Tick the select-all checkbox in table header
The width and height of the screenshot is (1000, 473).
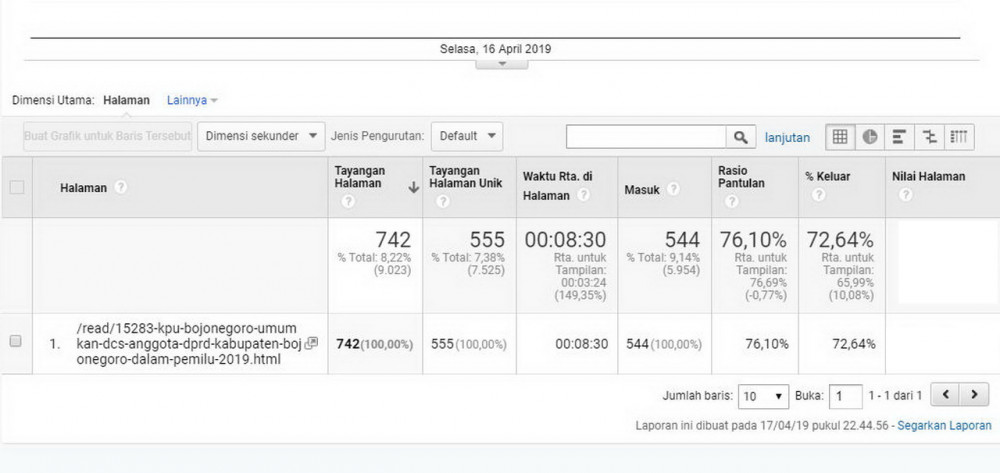(x=16, y=187)
